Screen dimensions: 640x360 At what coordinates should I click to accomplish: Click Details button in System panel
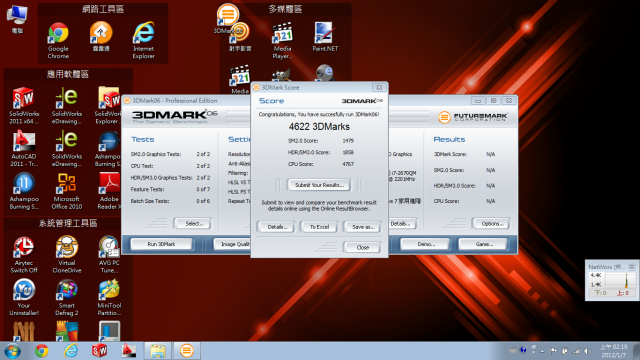402,223
